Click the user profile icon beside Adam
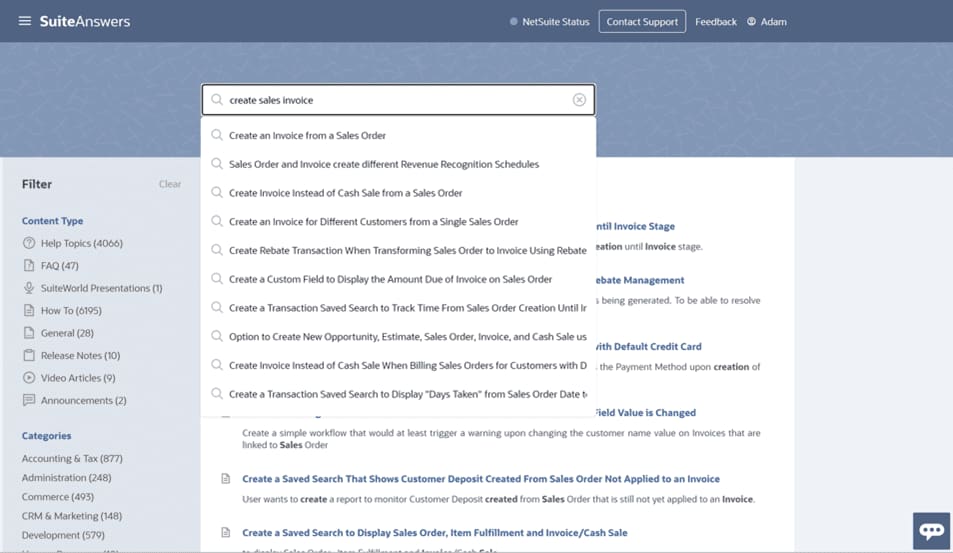This screenshot has width=953, height=553. tap(751, 21)
